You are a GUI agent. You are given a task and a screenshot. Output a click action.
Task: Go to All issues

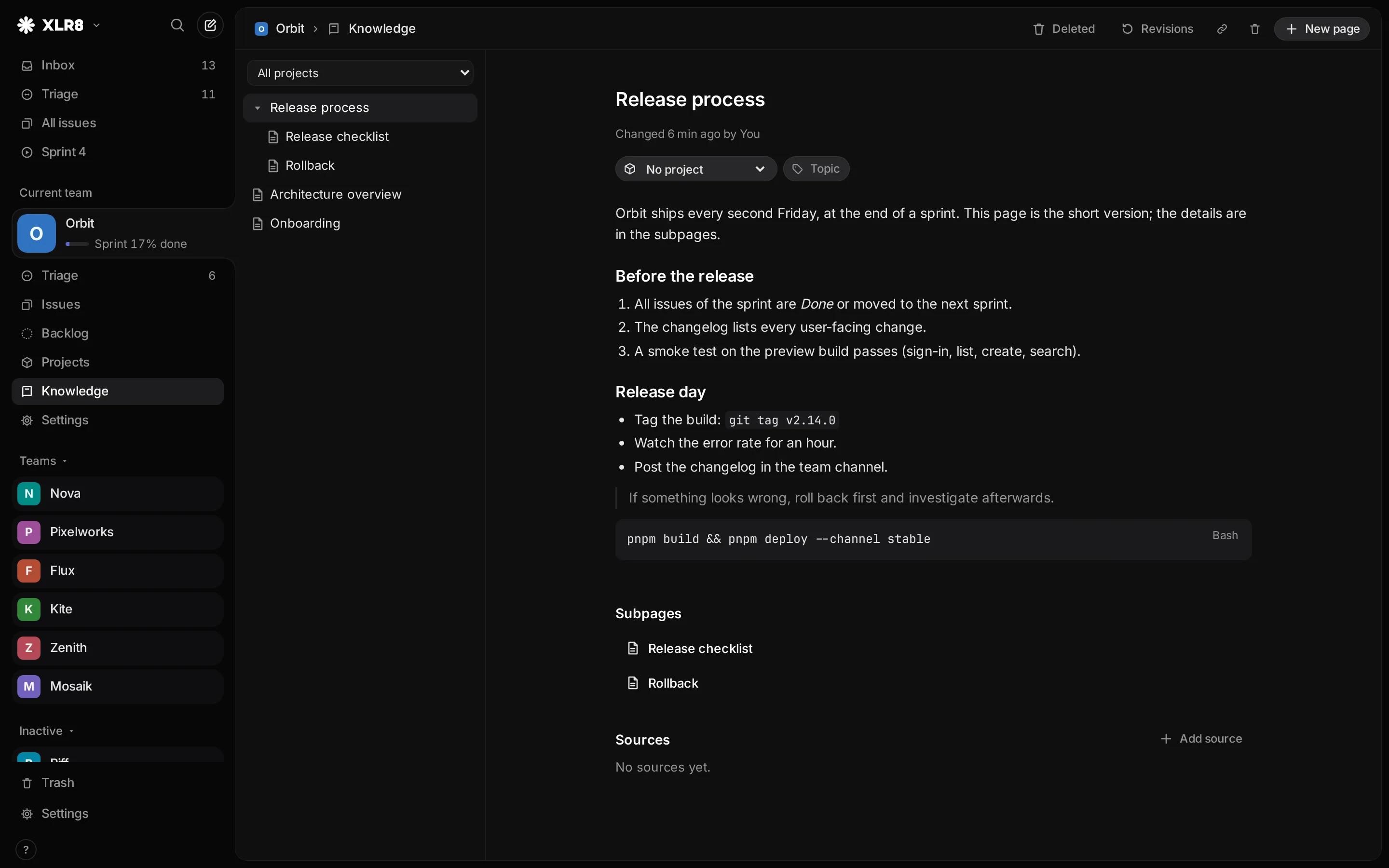point(118,123)
